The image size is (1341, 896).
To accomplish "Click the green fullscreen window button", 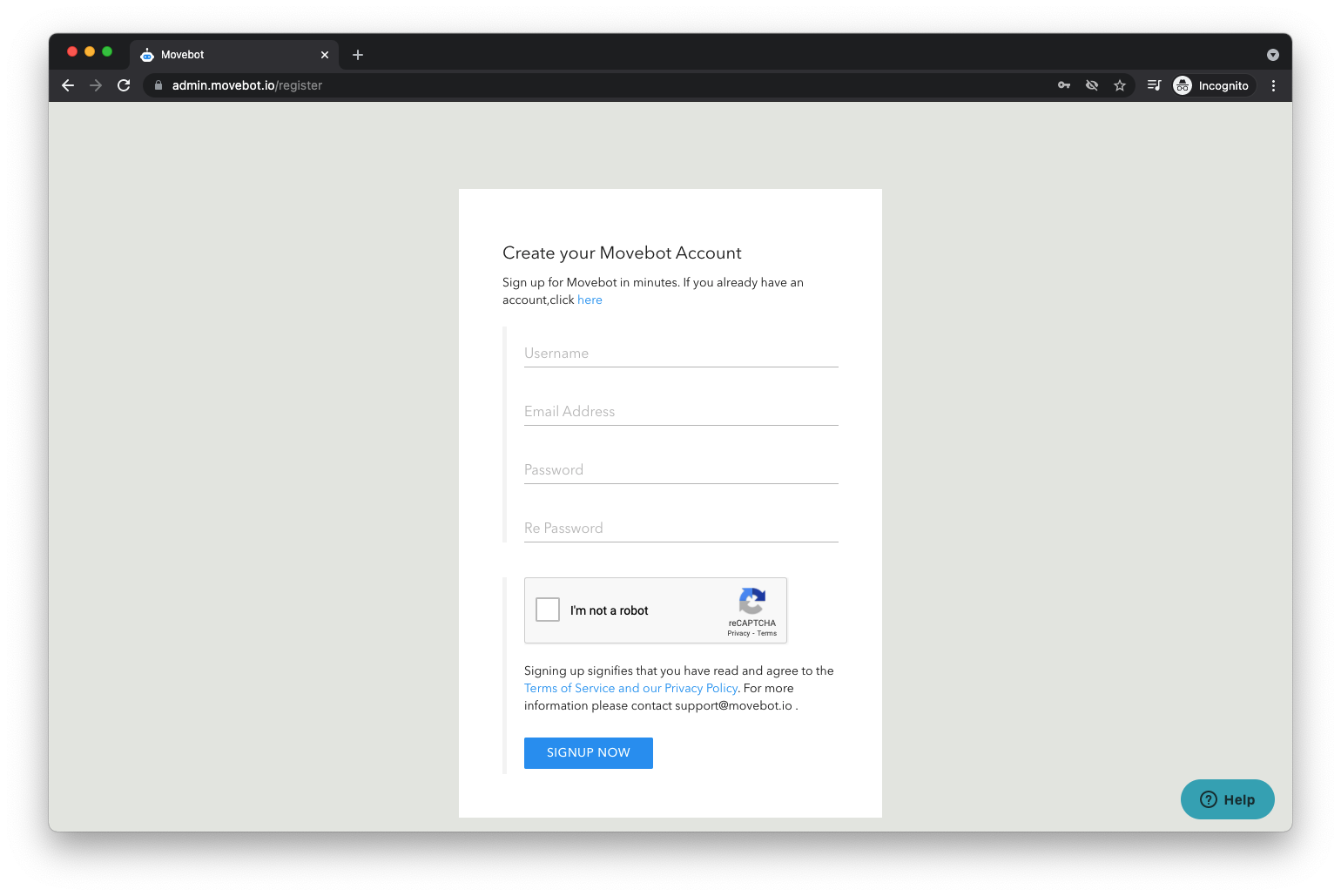I will pos(107,51).
